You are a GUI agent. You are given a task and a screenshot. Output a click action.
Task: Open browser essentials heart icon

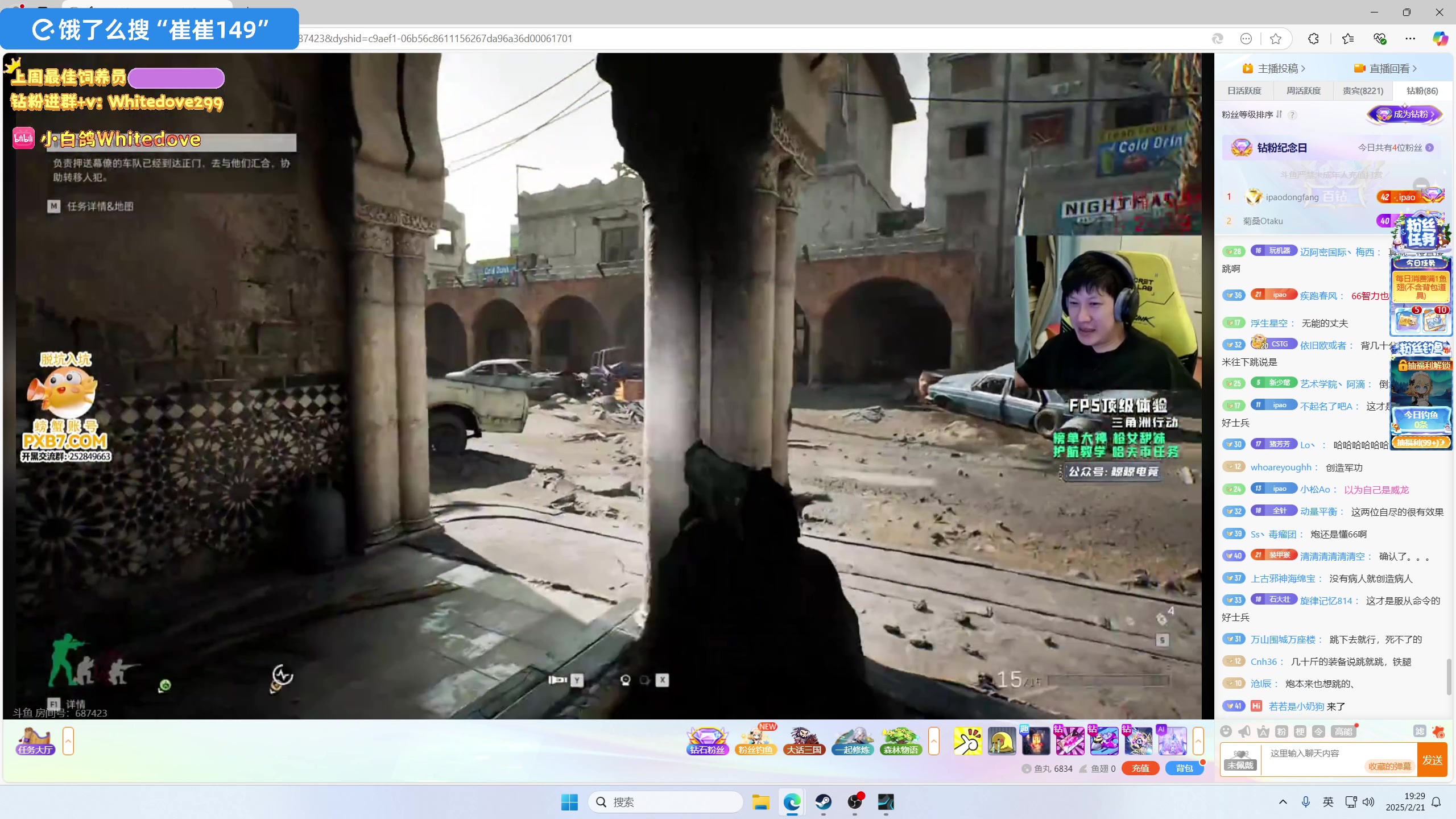(1379, 39)
